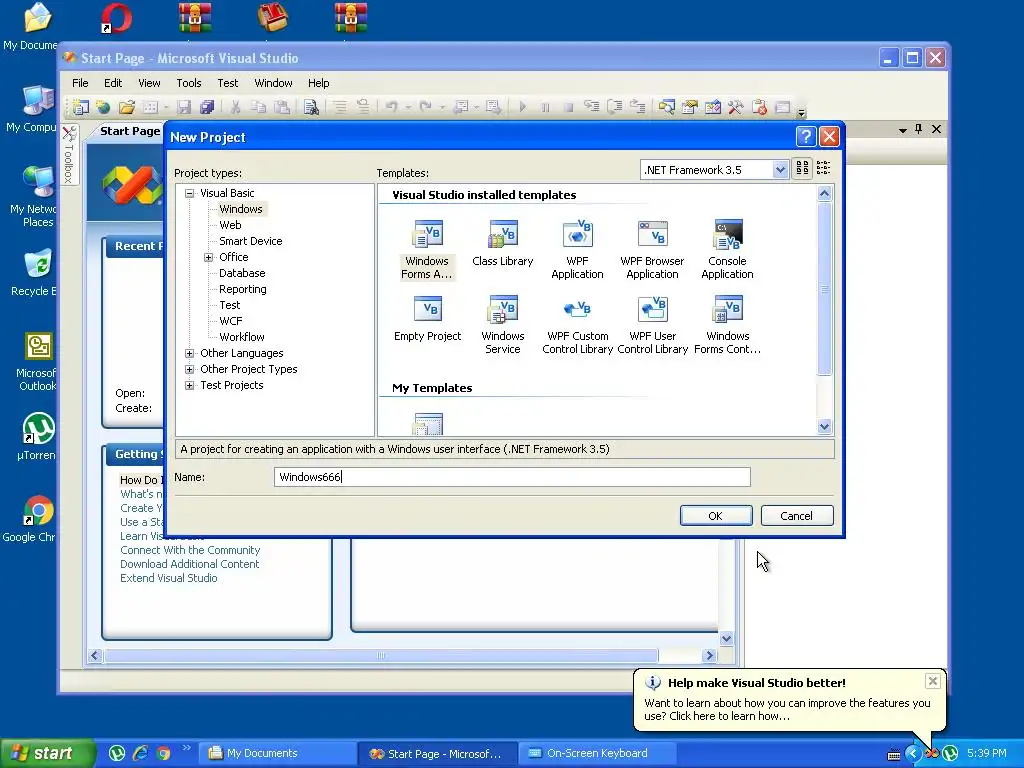The image size is (1024, 768).
Task: Click the Open File toolbar icon
Action: click(127, 107)
